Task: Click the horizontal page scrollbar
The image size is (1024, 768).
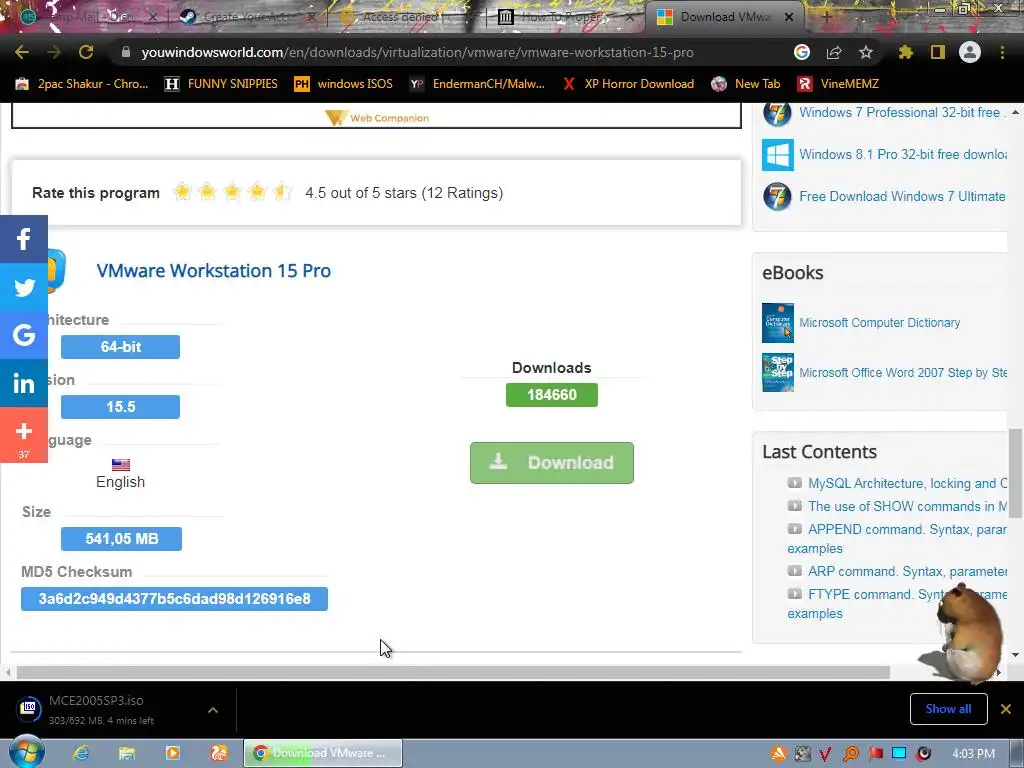Action: (x=453, y=673)
